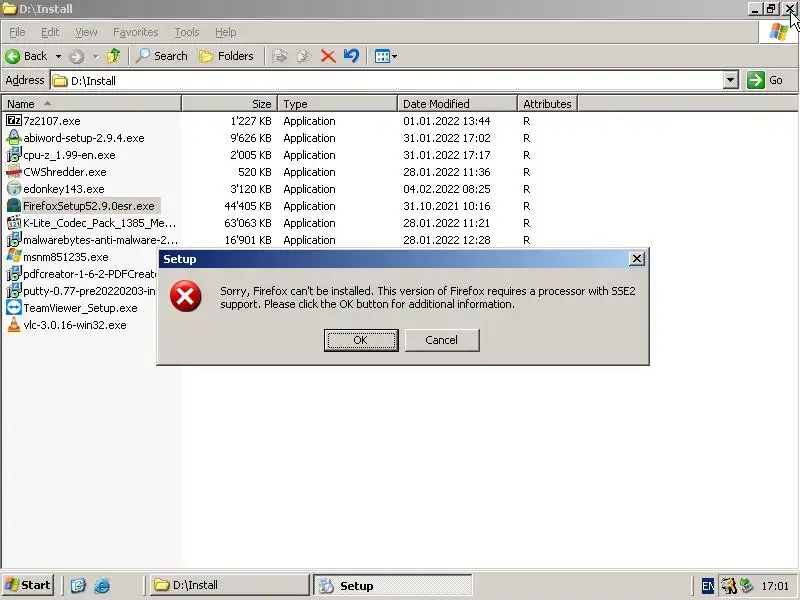Open the View menu
This screenshot has height=600, width=800.
click(86, 32)
